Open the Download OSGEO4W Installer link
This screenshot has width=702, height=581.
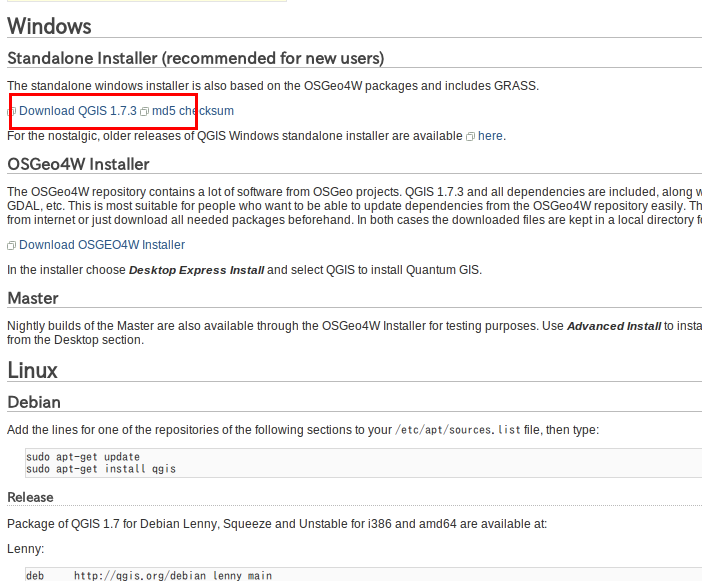click(102, 245)
